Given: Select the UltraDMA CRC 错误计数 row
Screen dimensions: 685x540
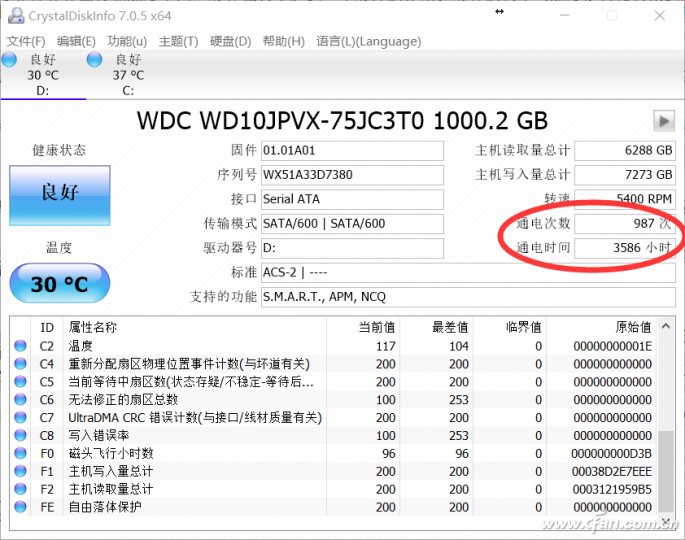Looking at the screenshot, I should pyautogui.click(x=333, y=418).
